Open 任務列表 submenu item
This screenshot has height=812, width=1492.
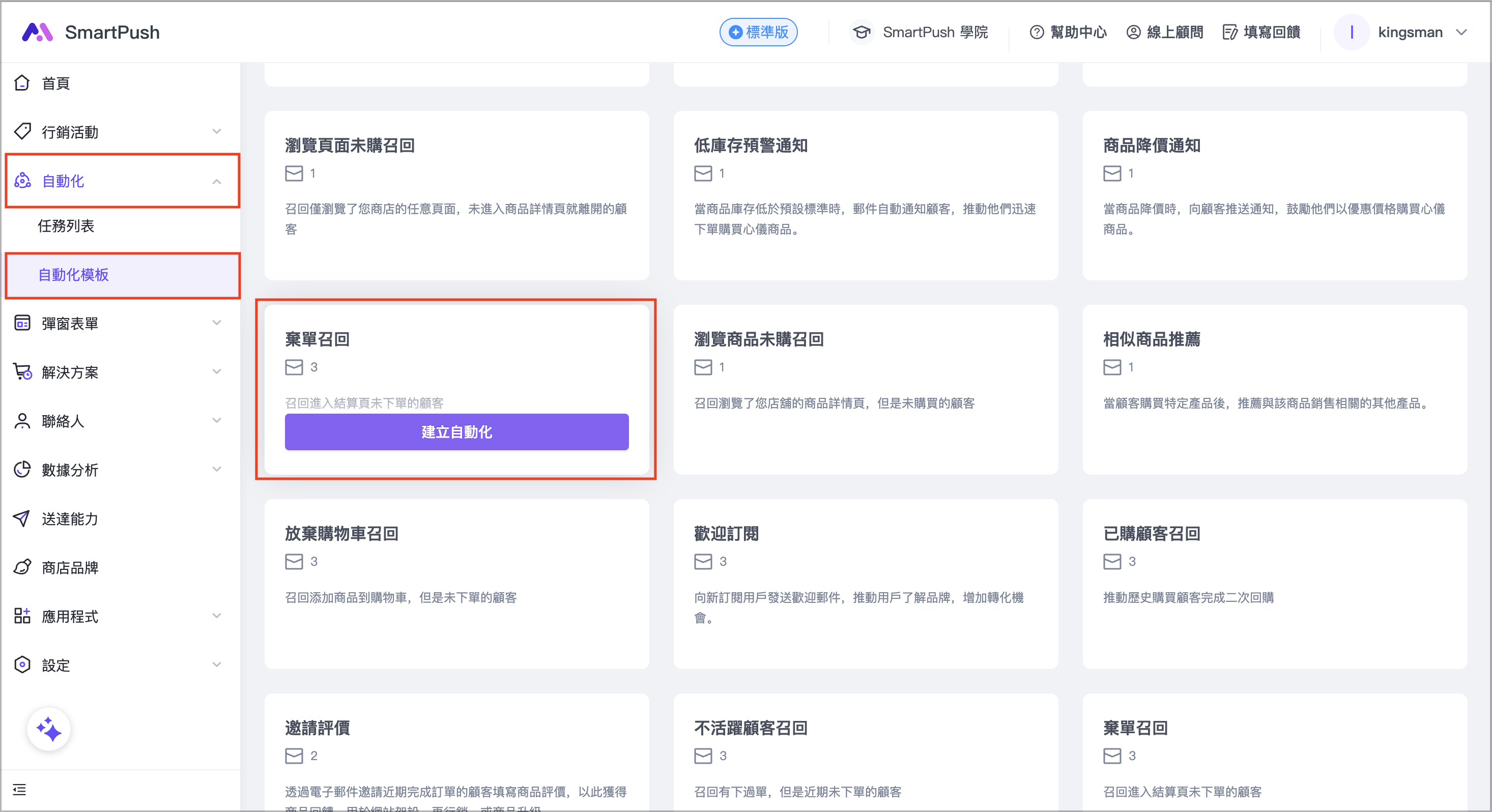[x=66, y=226]
